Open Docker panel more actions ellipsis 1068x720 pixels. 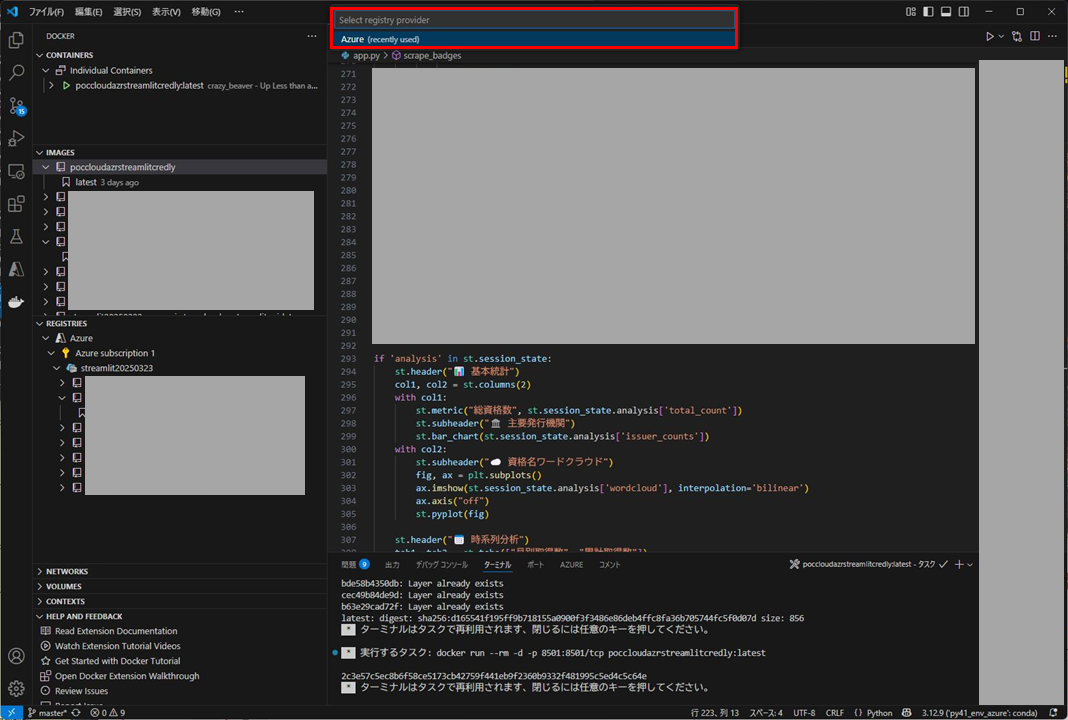click(x=312, y=36)
